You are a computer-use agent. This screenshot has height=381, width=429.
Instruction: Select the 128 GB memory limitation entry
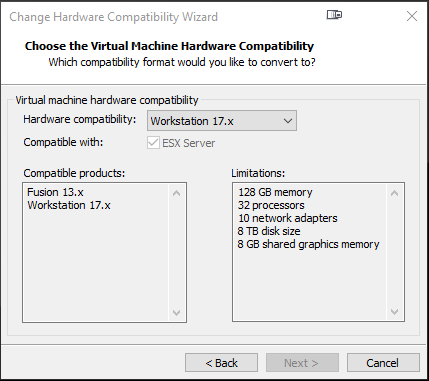point(275,192)
